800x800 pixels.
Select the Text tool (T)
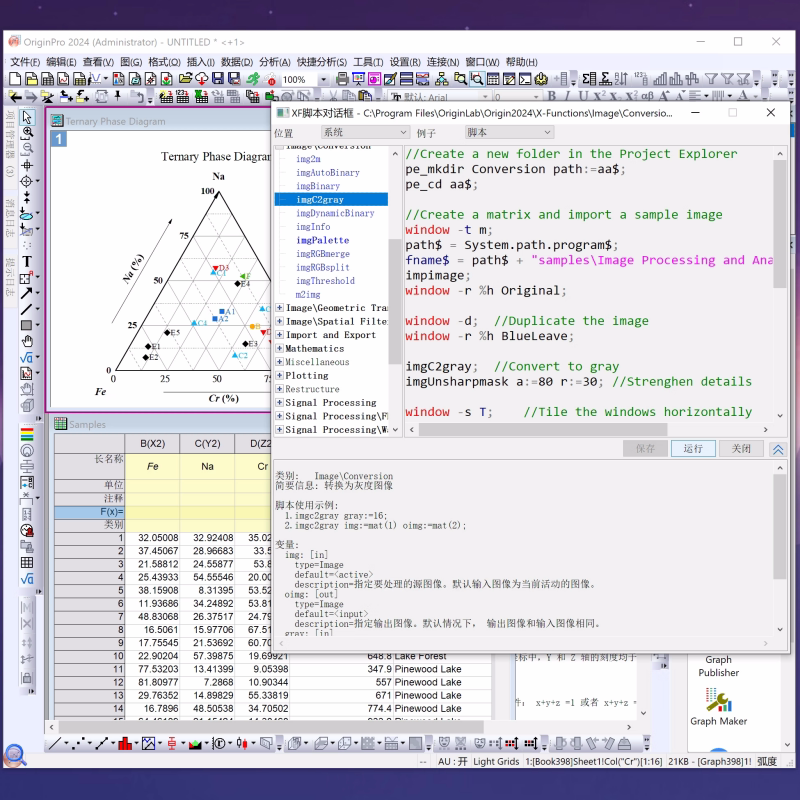[27, 262]
